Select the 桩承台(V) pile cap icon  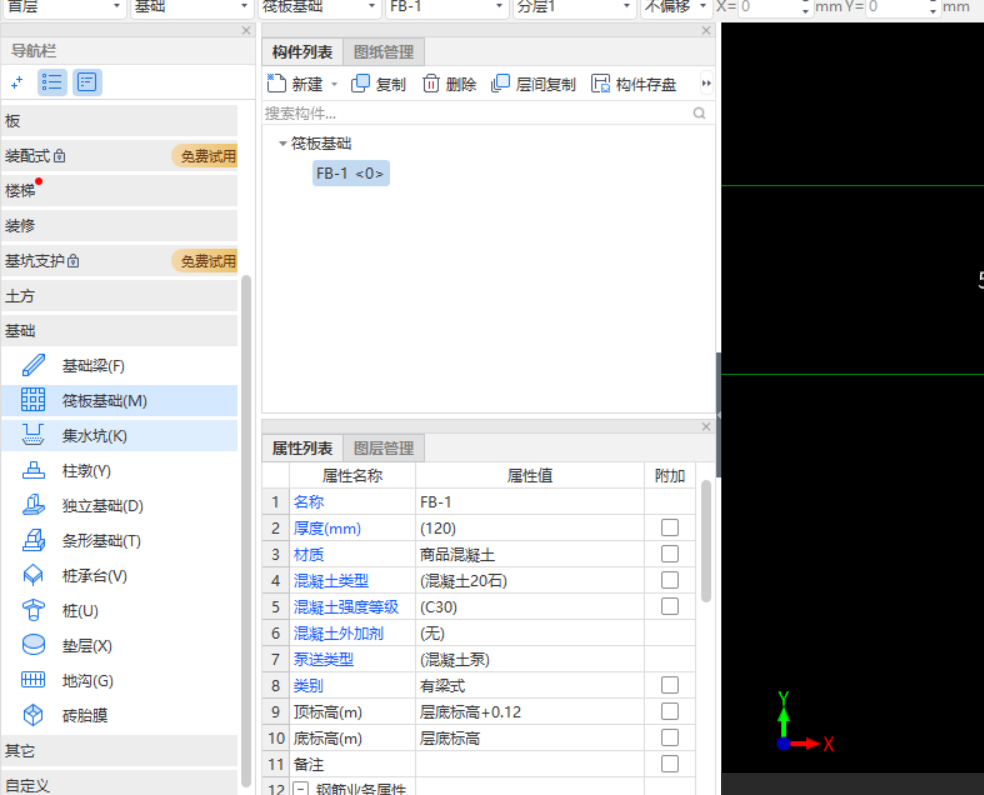pos(33,575)
